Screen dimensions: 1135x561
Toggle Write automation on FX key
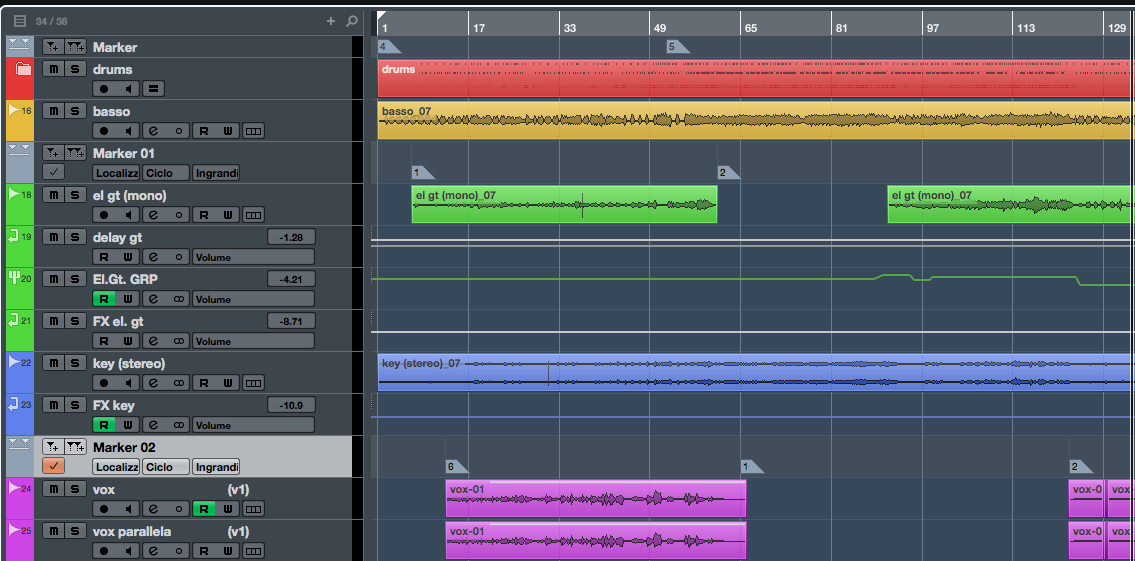(128, 425)
